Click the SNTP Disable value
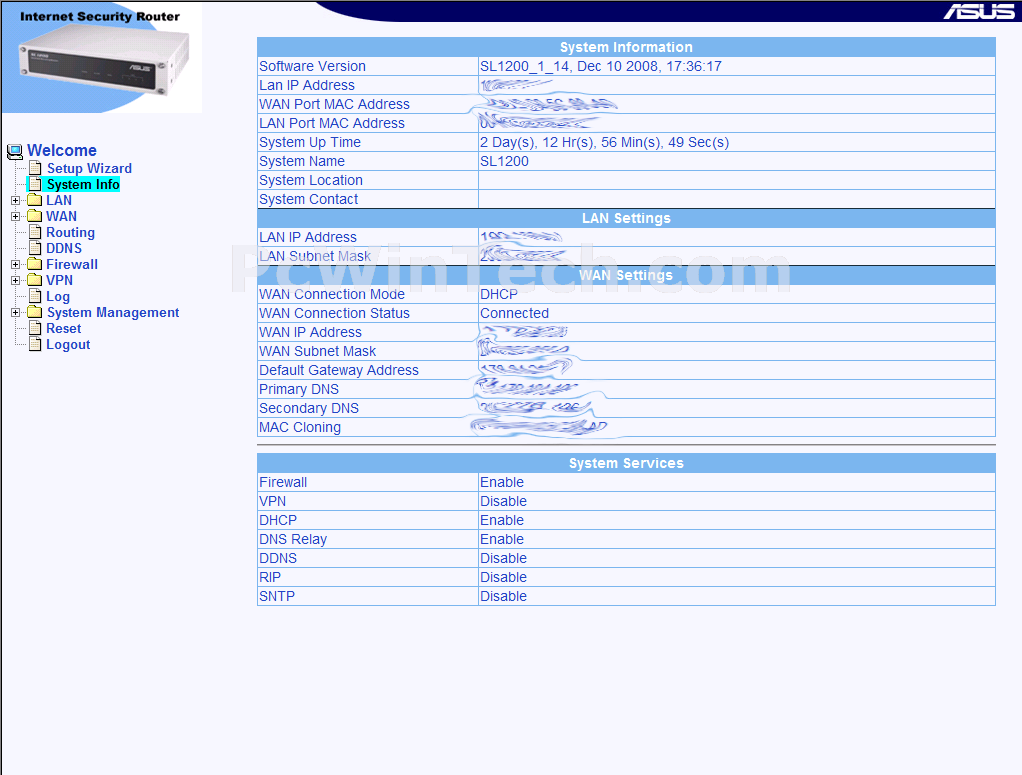The height and width of the screenshot is (775, 1022). tap(503, 596)
